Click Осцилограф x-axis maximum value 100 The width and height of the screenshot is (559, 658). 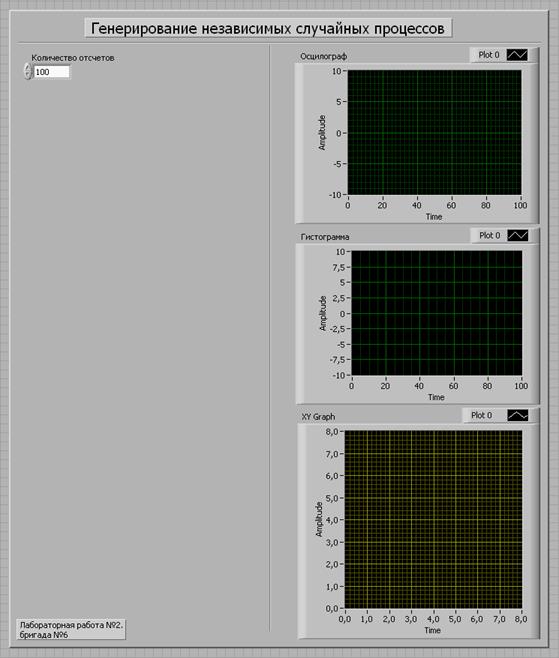(x=520, y=205)
